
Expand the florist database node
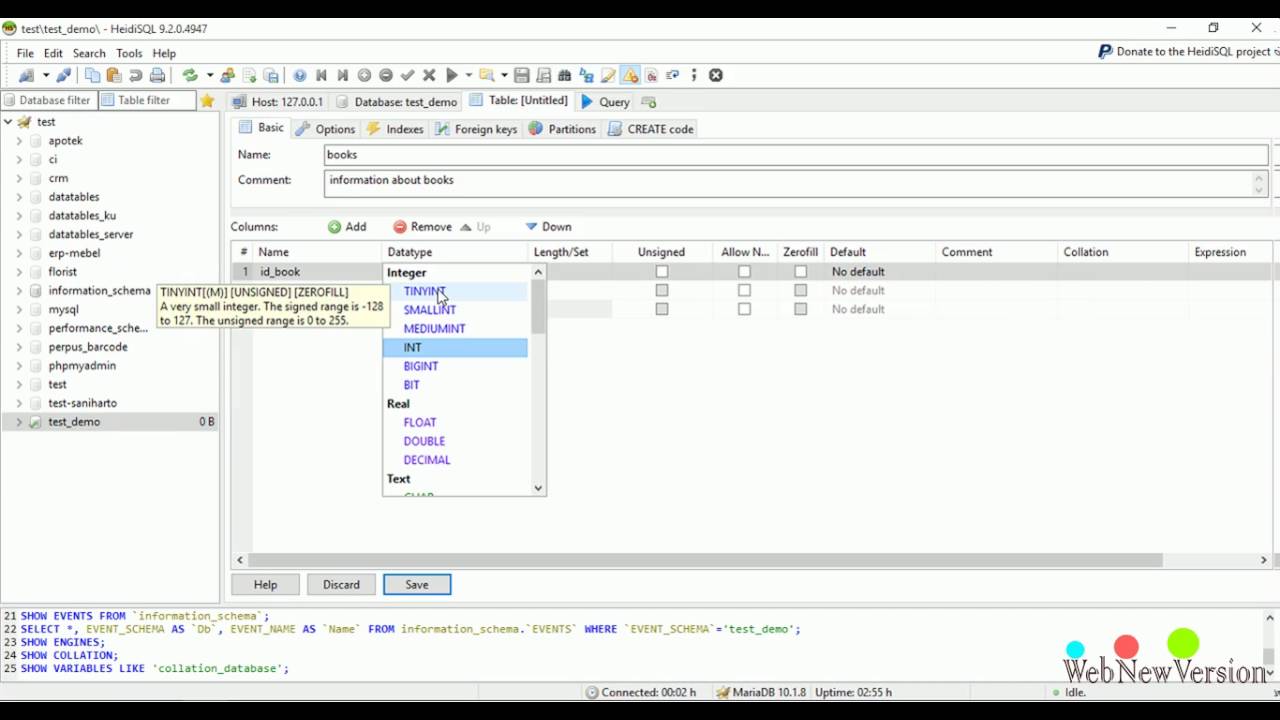(x=19, y=272)
